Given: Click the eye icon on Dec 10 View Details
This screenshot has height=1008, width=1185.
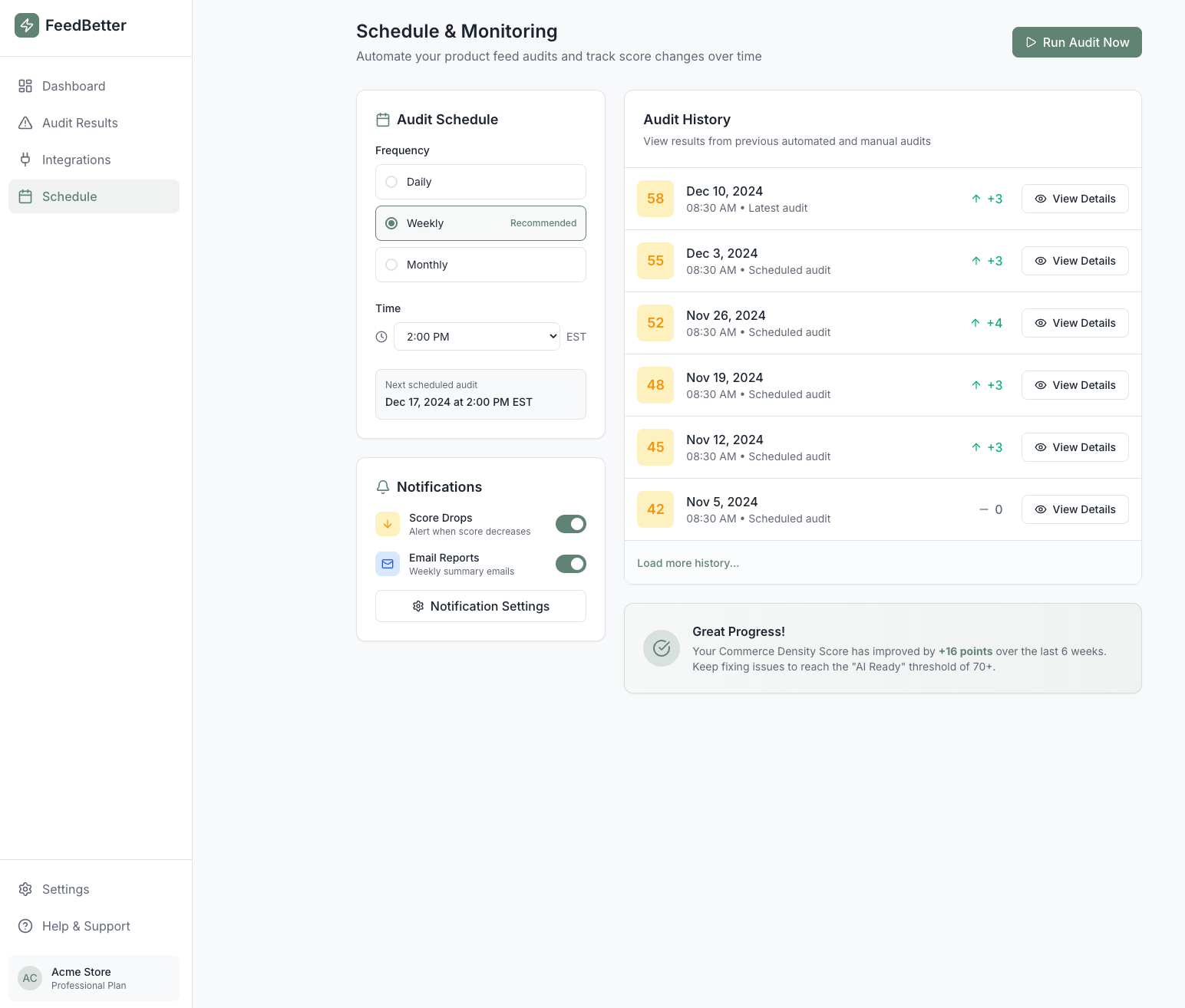Looking at the screenshot, I should pyautogui.click(x=1041, y=199).
